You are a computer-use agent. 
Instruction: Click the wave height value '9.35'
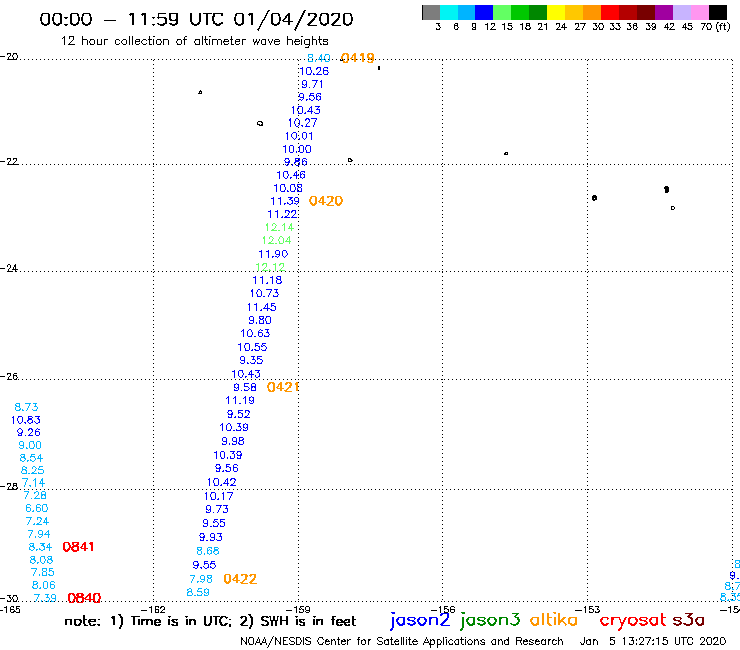(251, 360)
